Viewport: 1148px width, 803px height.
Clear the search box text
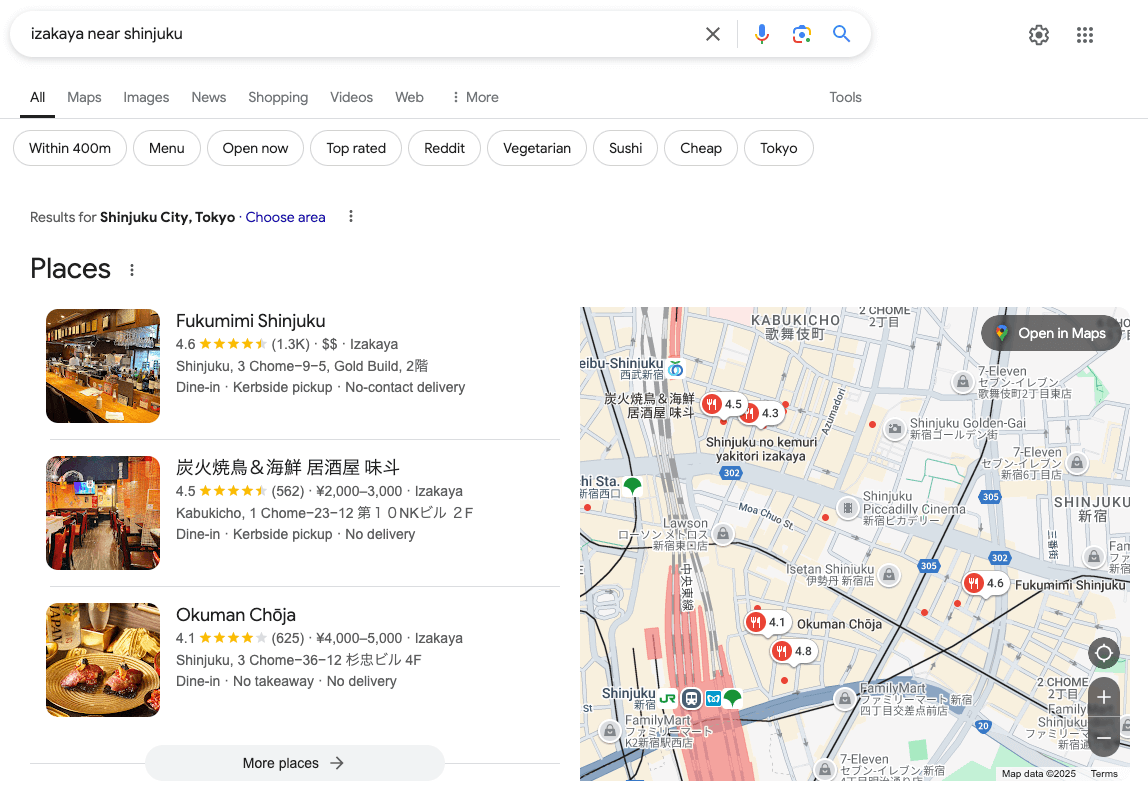click(713, 34)
